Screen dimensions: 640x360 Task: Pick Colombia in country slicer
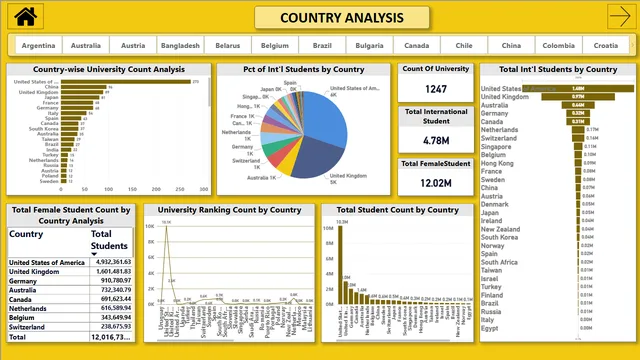[x=558, y=45]
